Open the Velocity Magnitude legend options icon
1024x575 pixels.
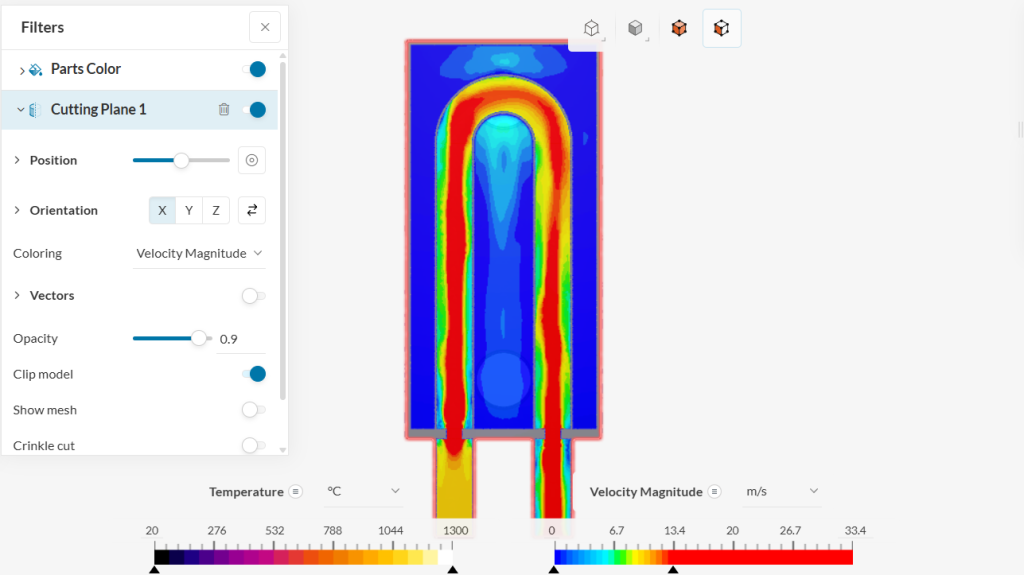(715, 492)
